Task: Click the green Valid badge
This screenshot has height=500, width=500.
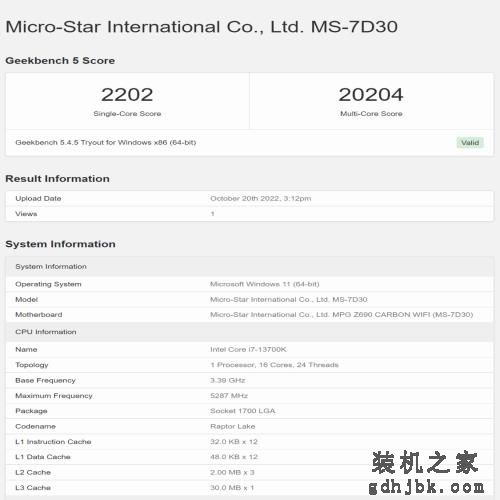Action: click(470, 143)
